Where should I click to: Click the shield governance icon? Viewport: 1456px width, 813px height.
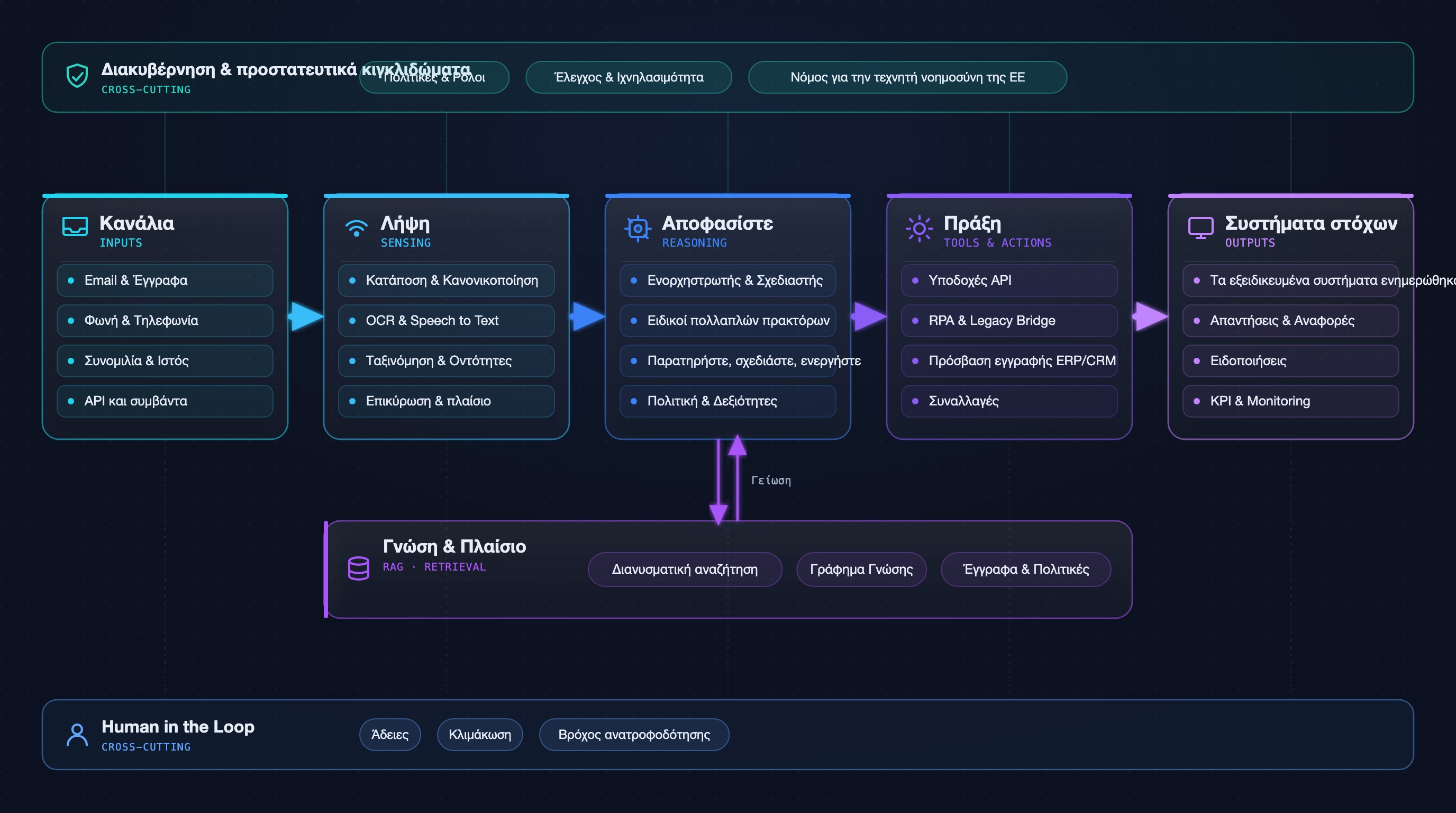[x=77, y=76]
